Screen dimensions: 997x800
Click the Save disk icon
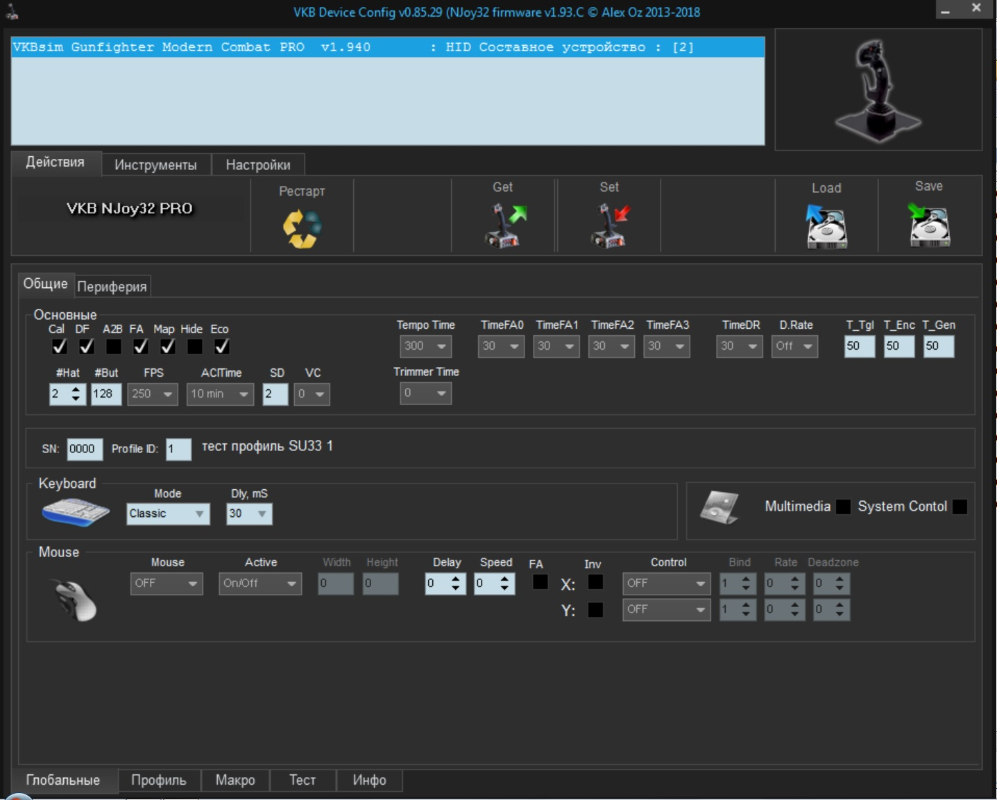point(929,225)
